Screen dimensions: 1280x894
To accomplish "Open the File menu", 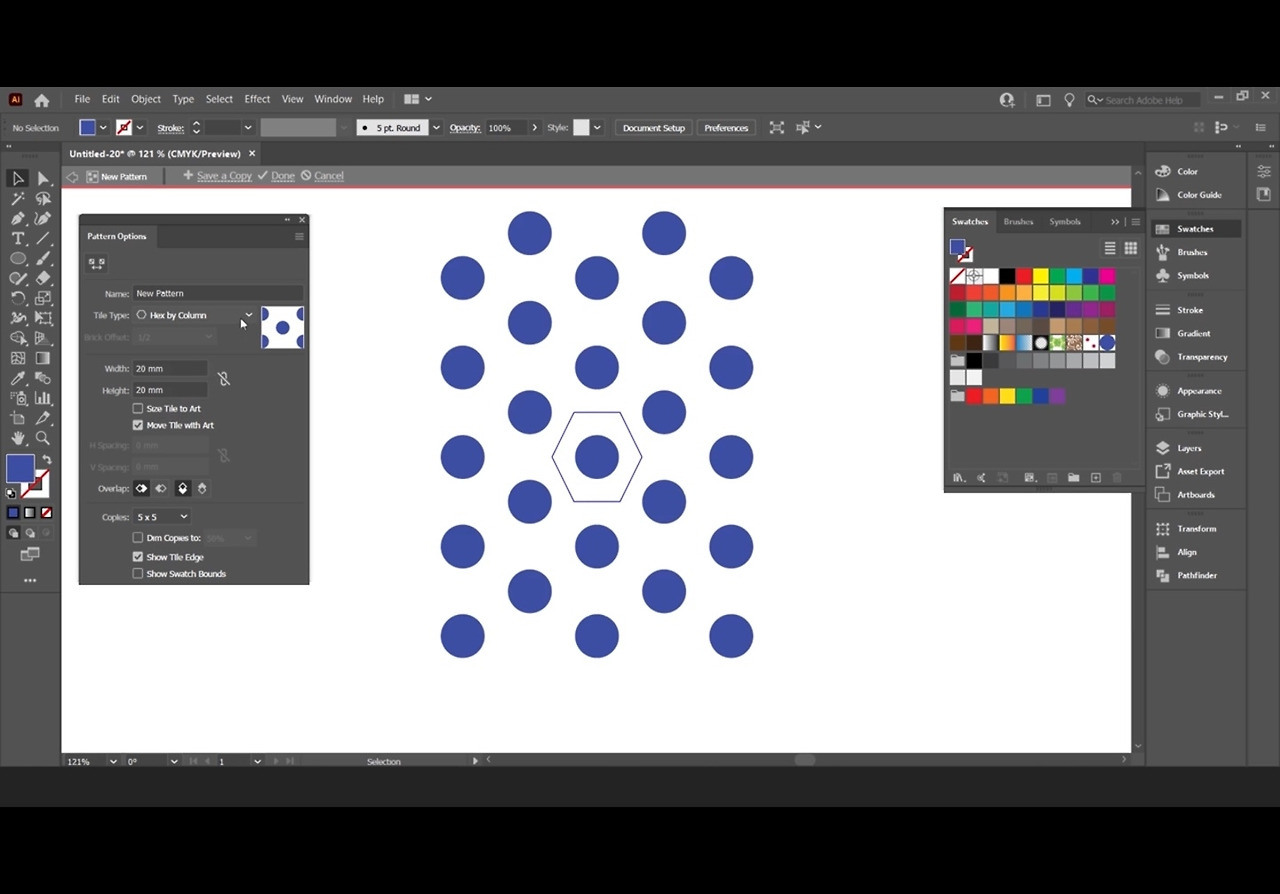I will 82,99.
